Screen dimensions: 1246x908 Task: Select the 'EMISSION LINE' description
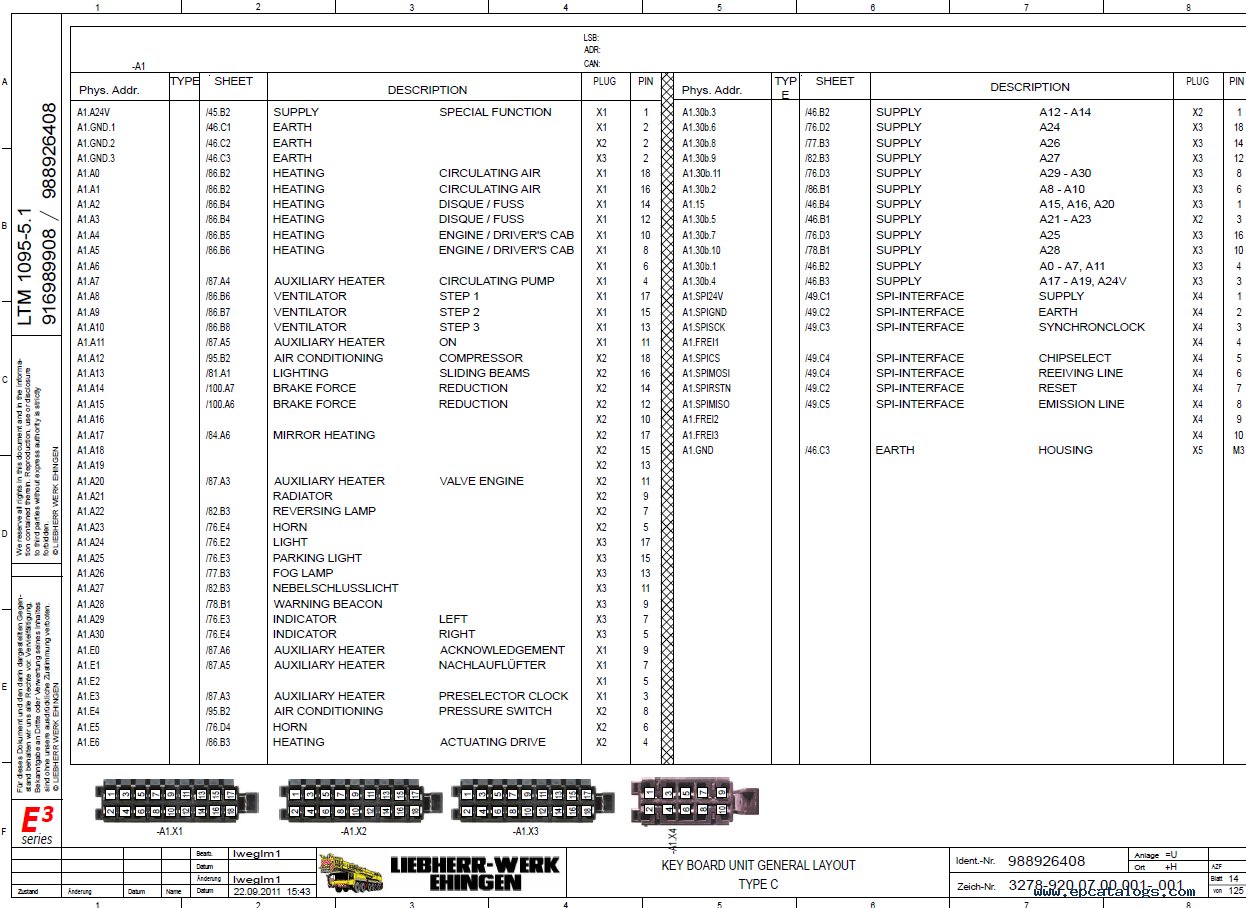coord(1081,404)
